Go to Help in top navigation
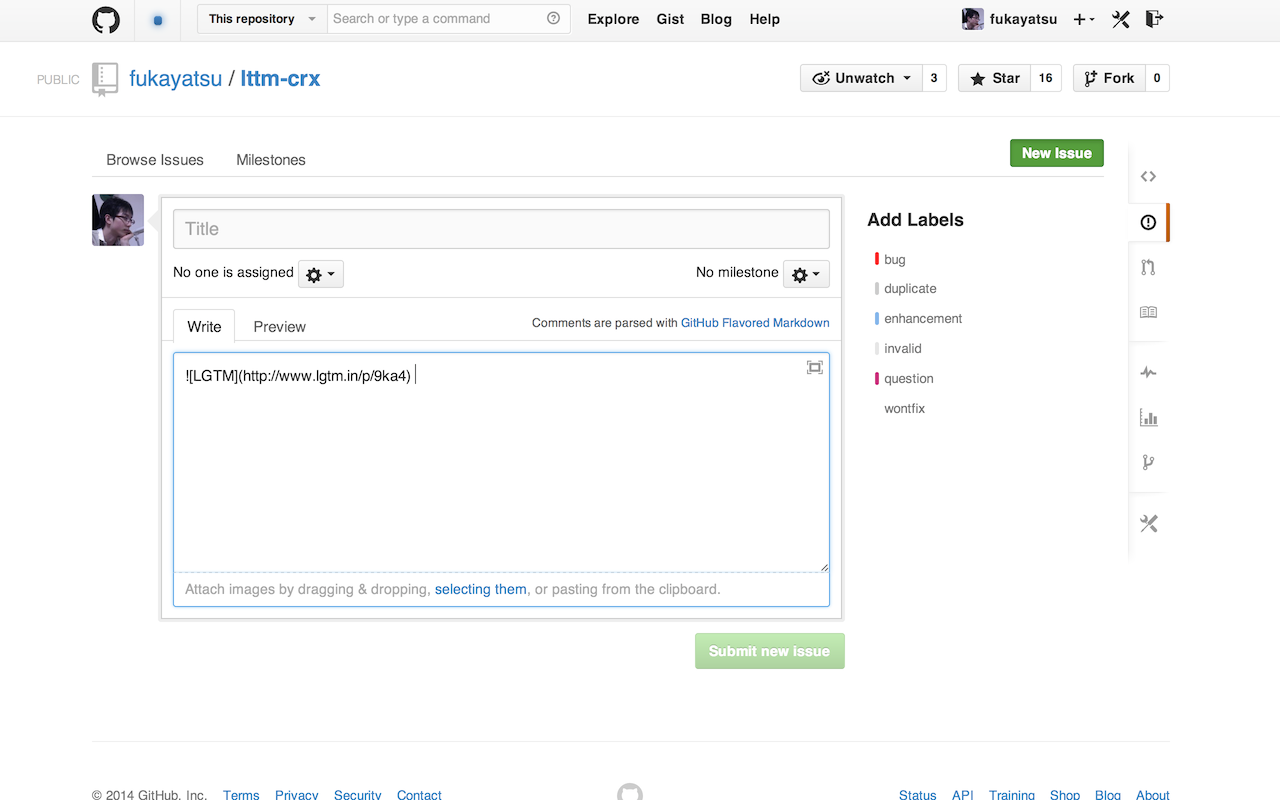This screenshot has width=1280, height=800. 764,19
